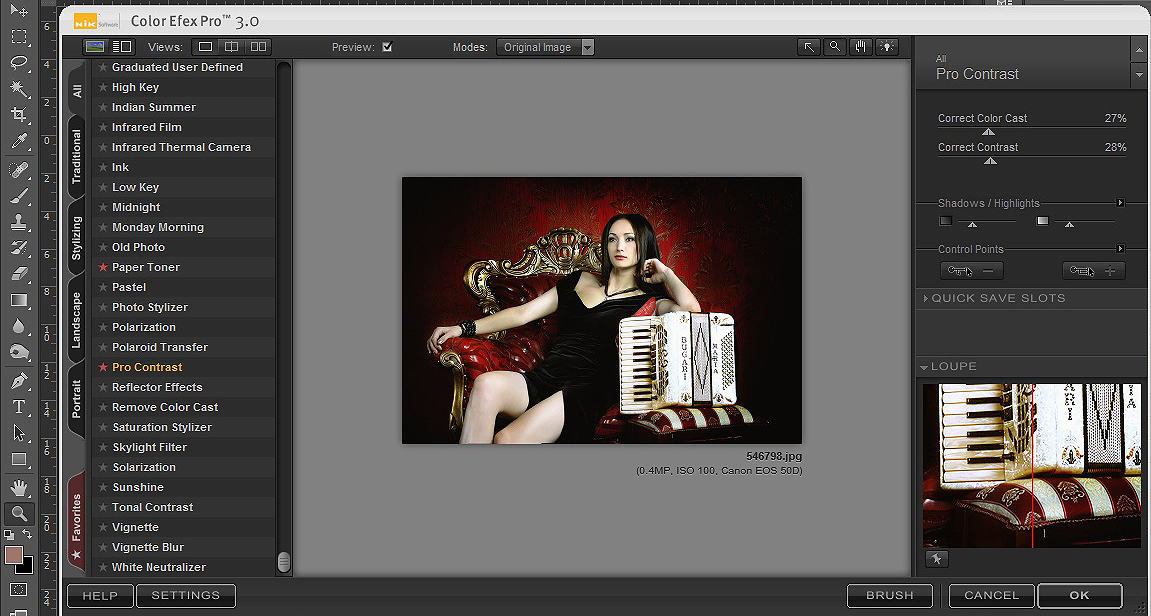Click the add control point button
The height and width of the screenshot is (616, 1151).
click(x=1093, y=271)
